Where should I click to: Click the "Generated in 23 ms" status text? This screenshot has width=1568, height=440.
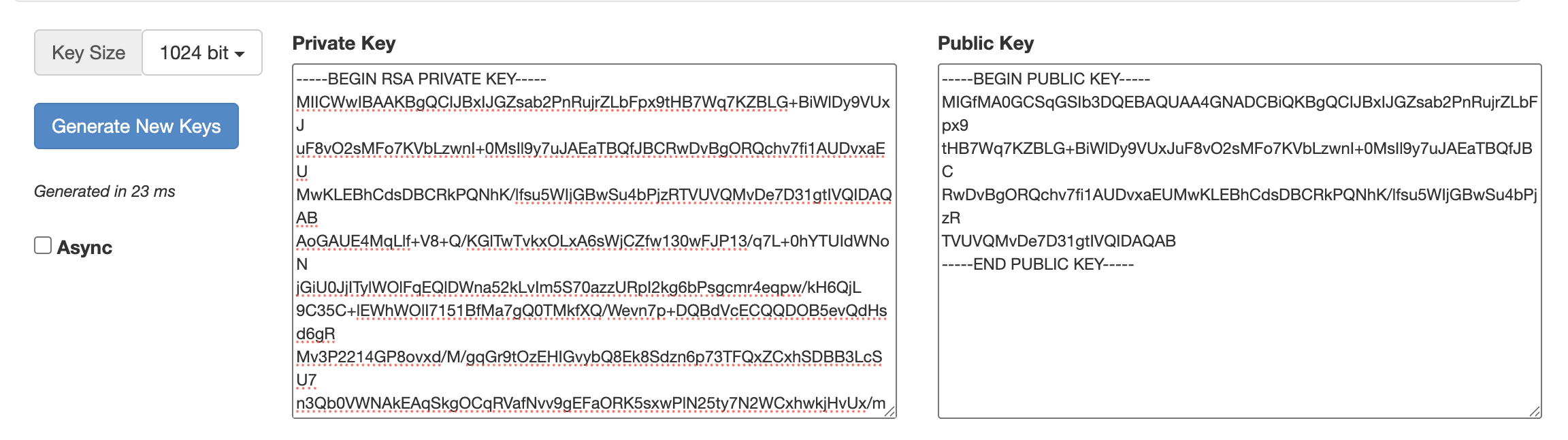(105, 191)
